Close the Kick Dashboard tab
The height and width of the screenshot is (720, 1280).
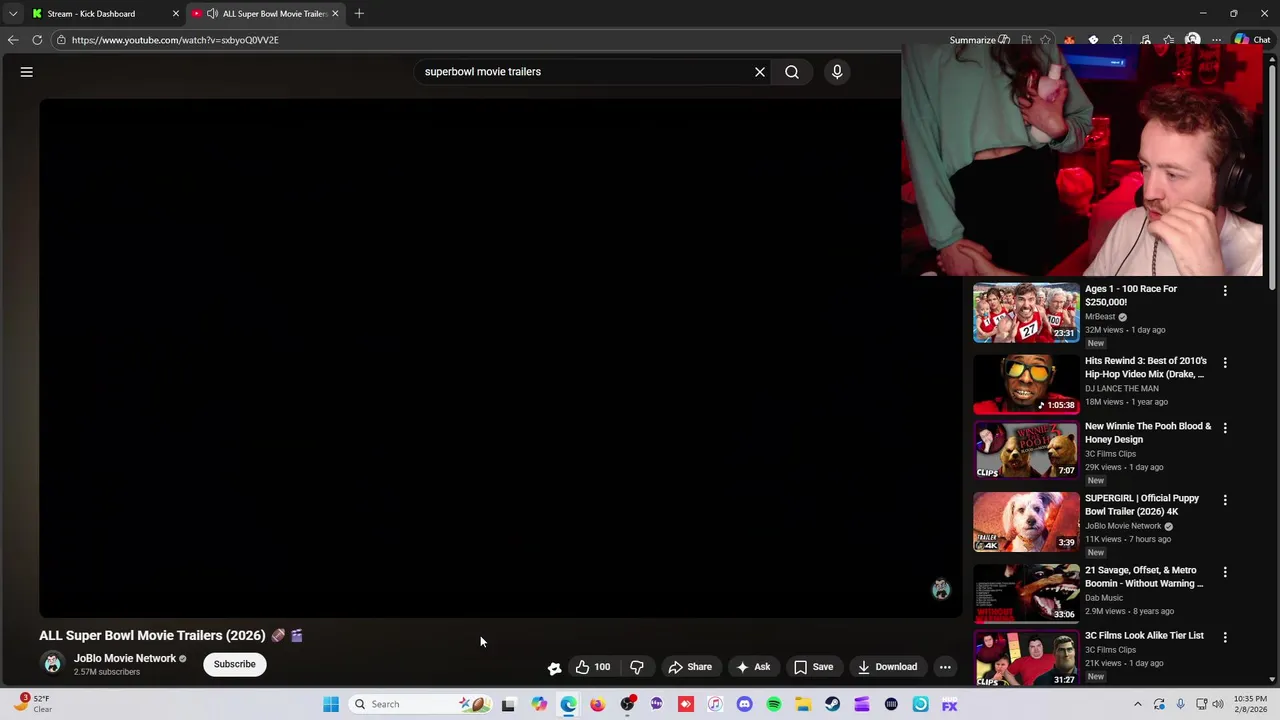(x=176, y=14)
